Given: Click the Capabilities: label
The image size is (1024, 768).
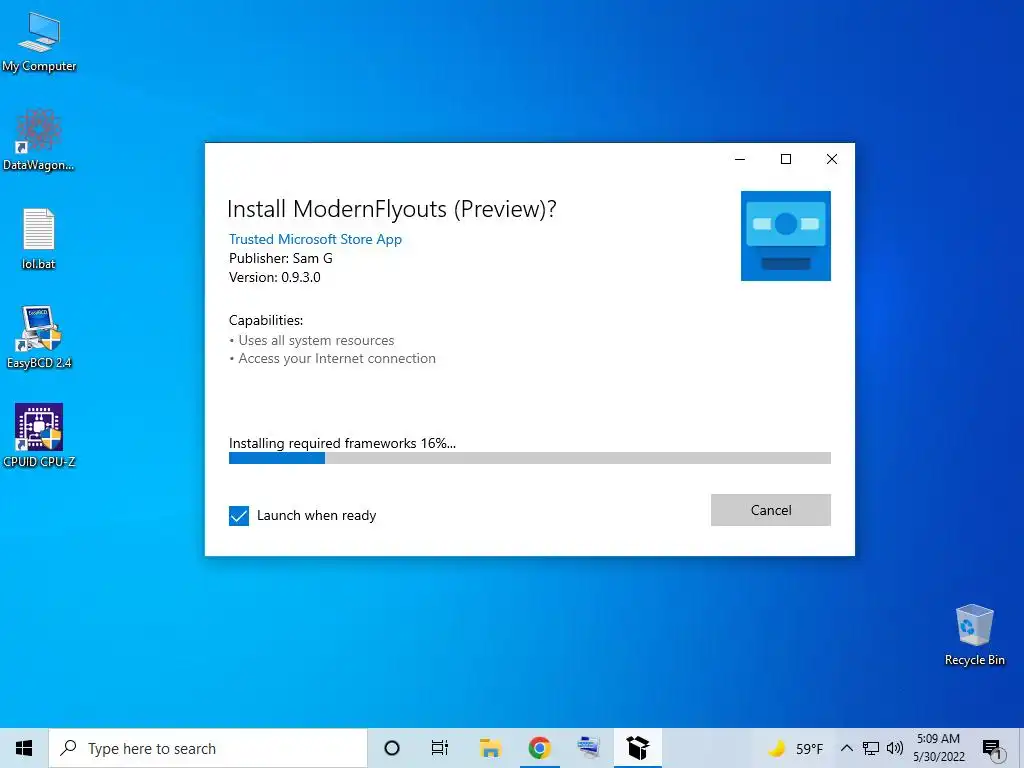Looking at the screenshot, I should click(x=266, y=320).
